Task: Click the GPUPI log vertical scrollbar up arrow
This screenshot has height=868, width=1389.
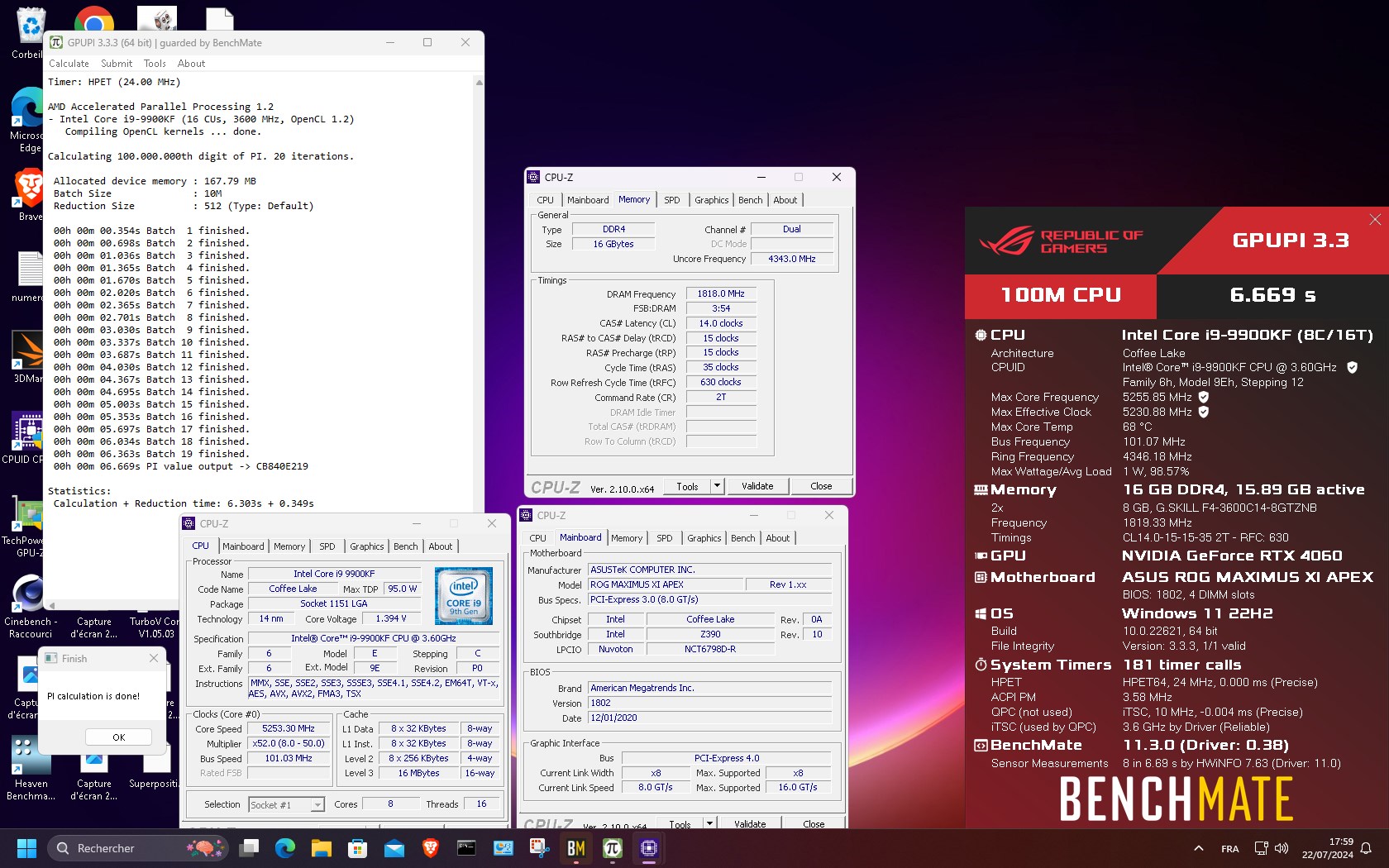Action: click(479, 83)
